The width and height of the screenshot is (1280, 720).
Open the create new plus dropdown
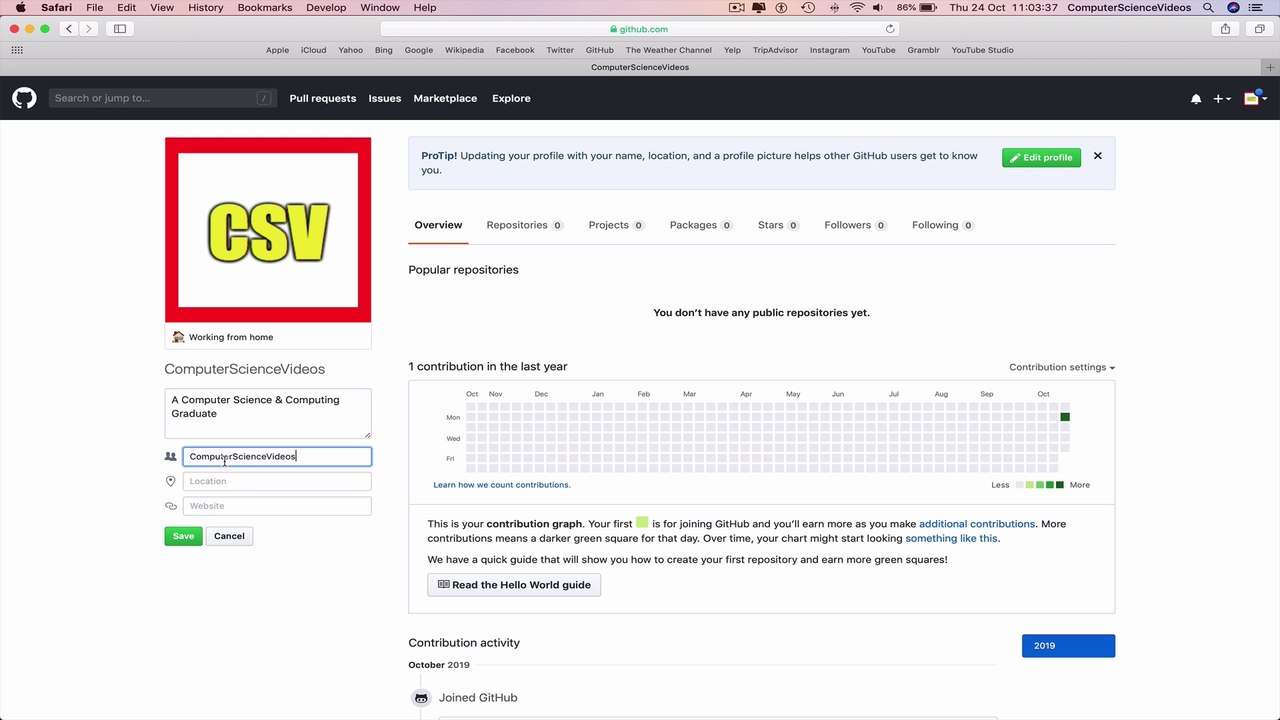tap(1222, 99)
